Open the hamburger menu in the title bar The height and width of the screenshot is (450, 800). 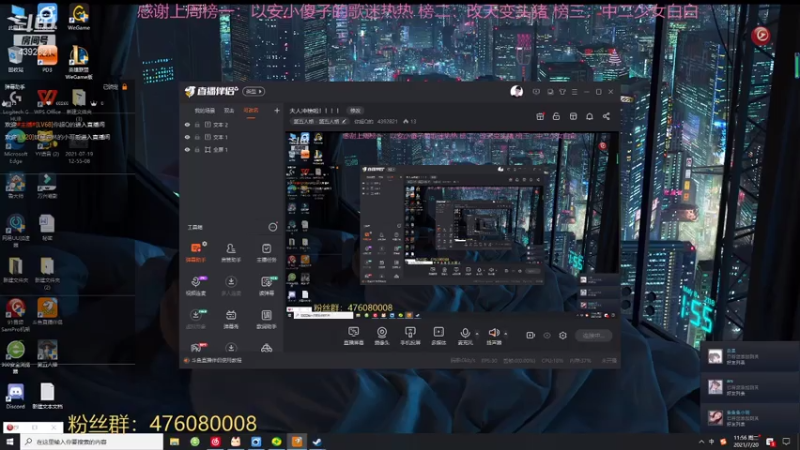574,92
